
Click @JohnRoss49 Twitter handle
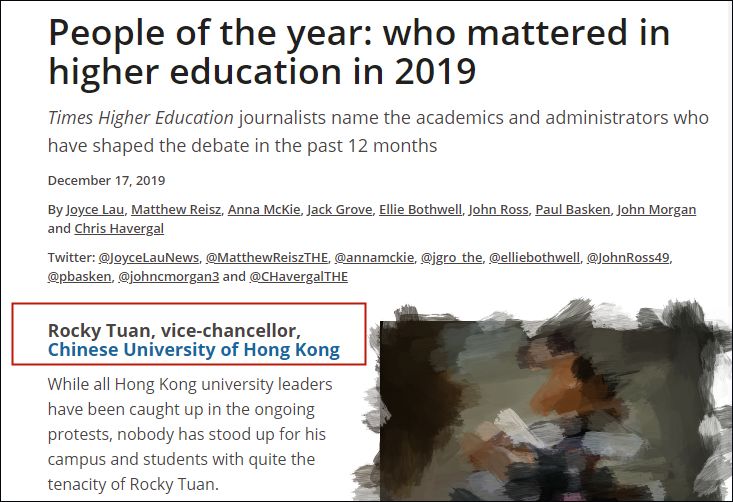click(628, 258)
